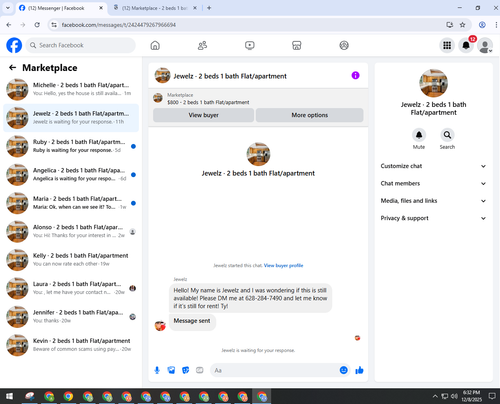This screenshot has height=404, width=500.
Task: Click the More options button
Action: (x=310, y=115)
